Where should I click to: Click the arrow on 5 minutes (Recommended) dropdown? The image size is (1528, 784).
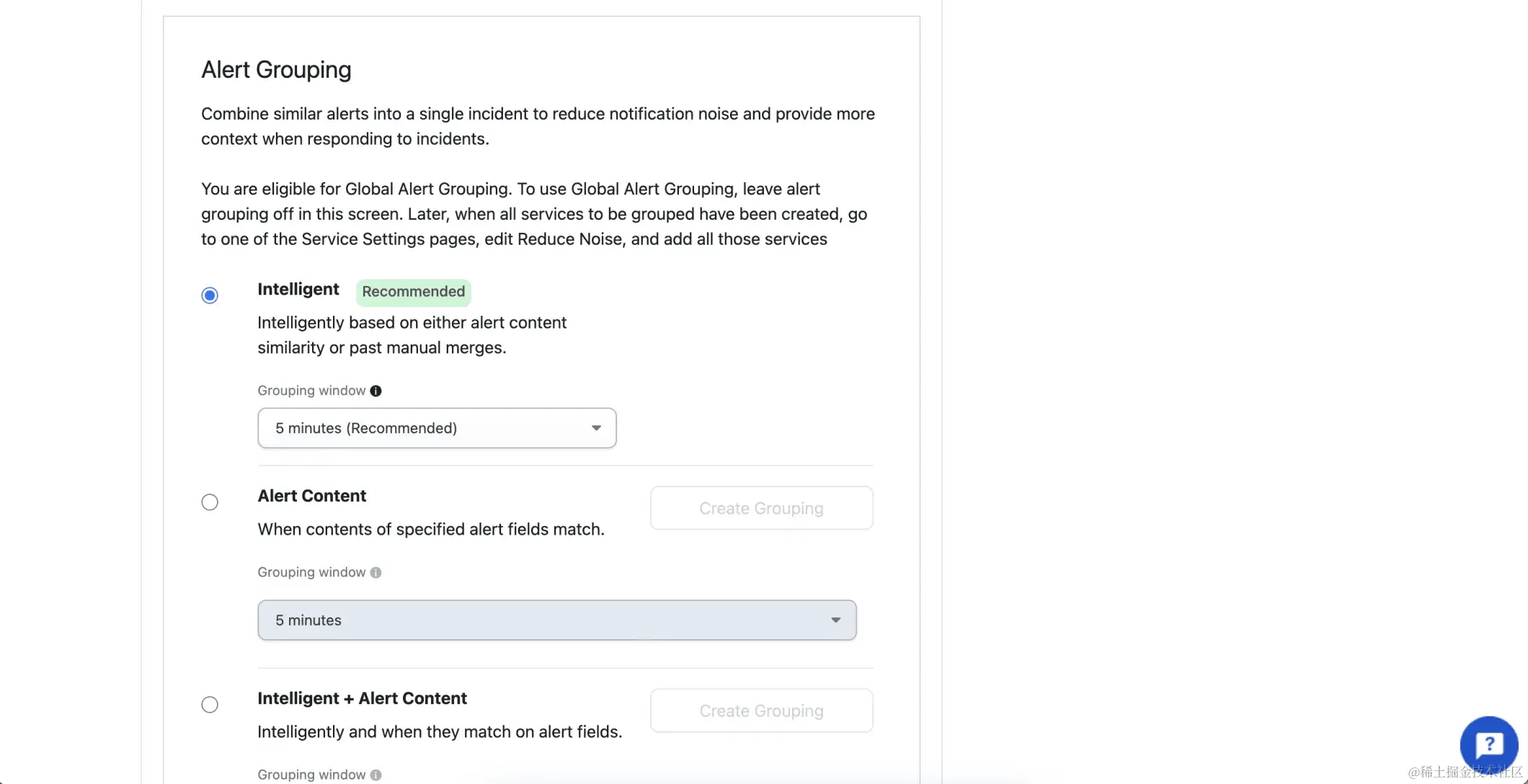pyautogui.click(x=596, y=428)
